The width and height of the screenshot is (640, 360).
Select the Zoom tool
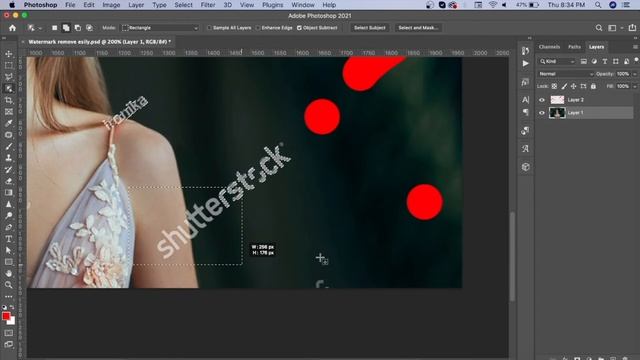[9, 284]
